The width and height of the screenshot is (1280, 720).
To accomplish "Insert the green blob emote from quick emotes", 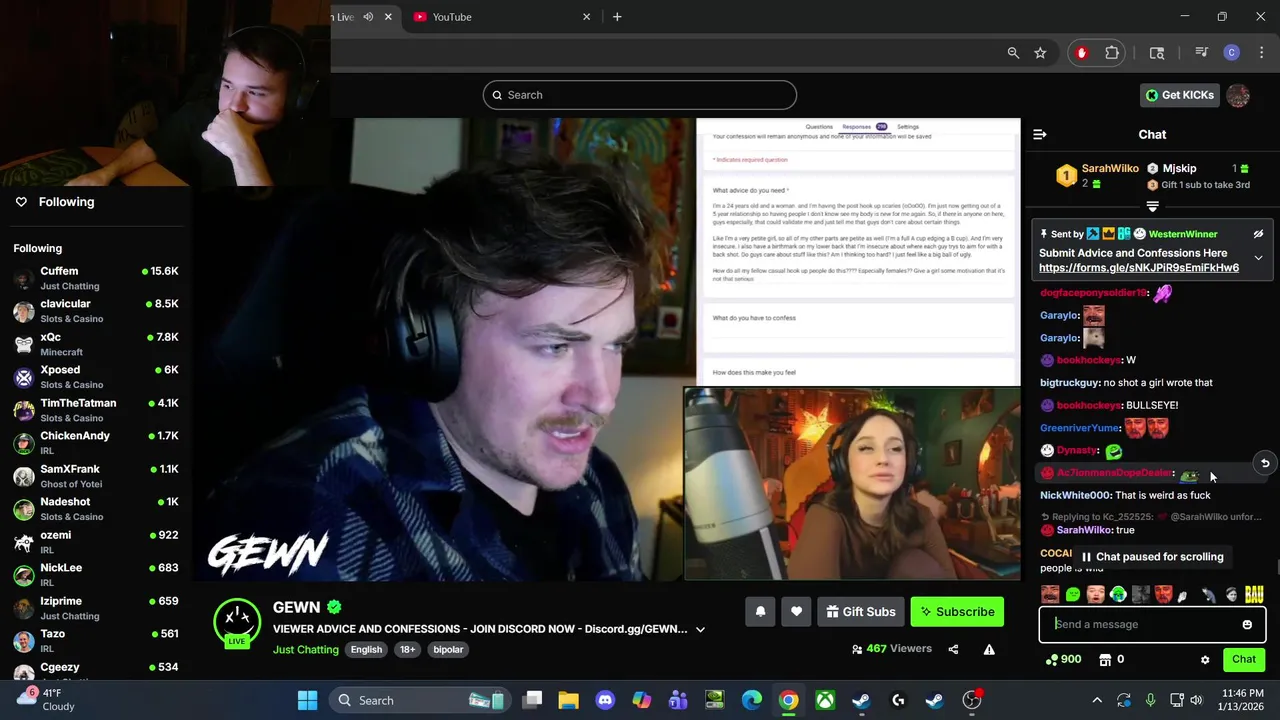I will click(1073, 595).
